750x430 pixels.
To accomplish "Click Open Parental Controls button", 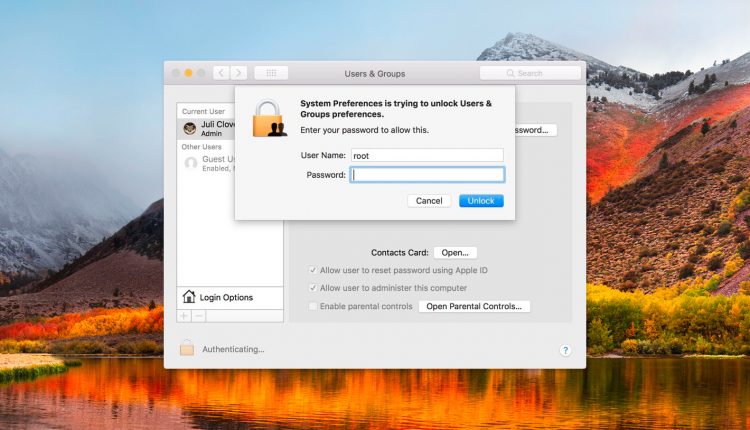I will (x=474, y=306).
